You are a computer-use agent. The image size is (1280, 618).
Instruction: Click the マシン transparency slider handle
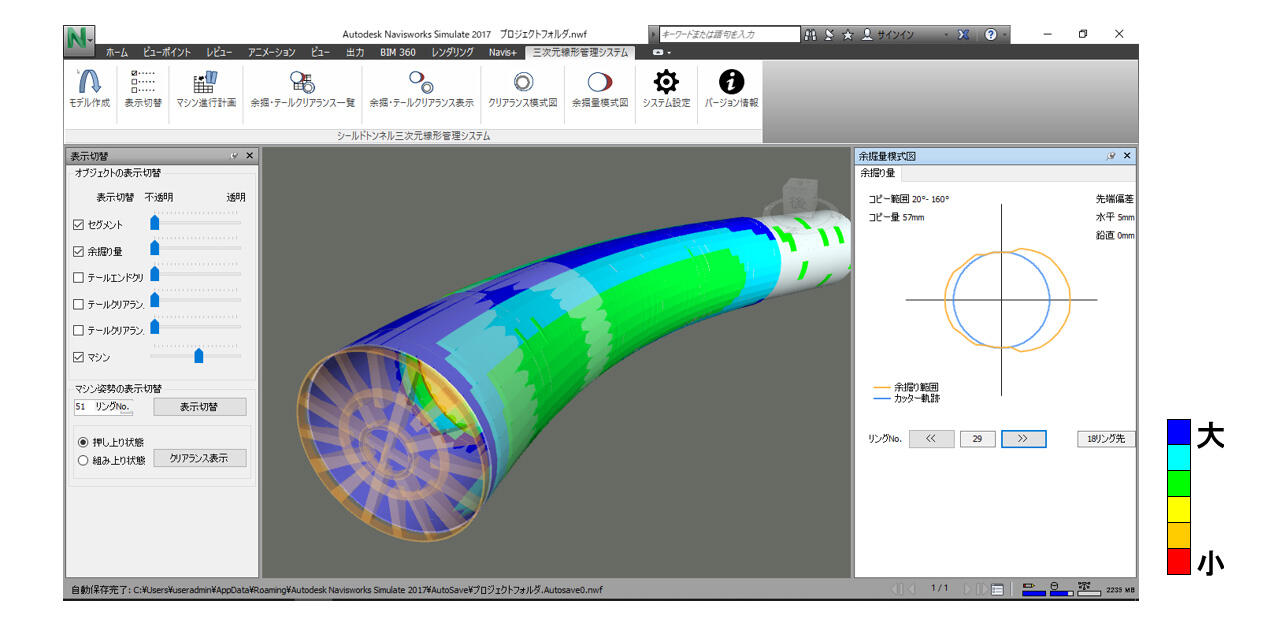tap(198, 355)
